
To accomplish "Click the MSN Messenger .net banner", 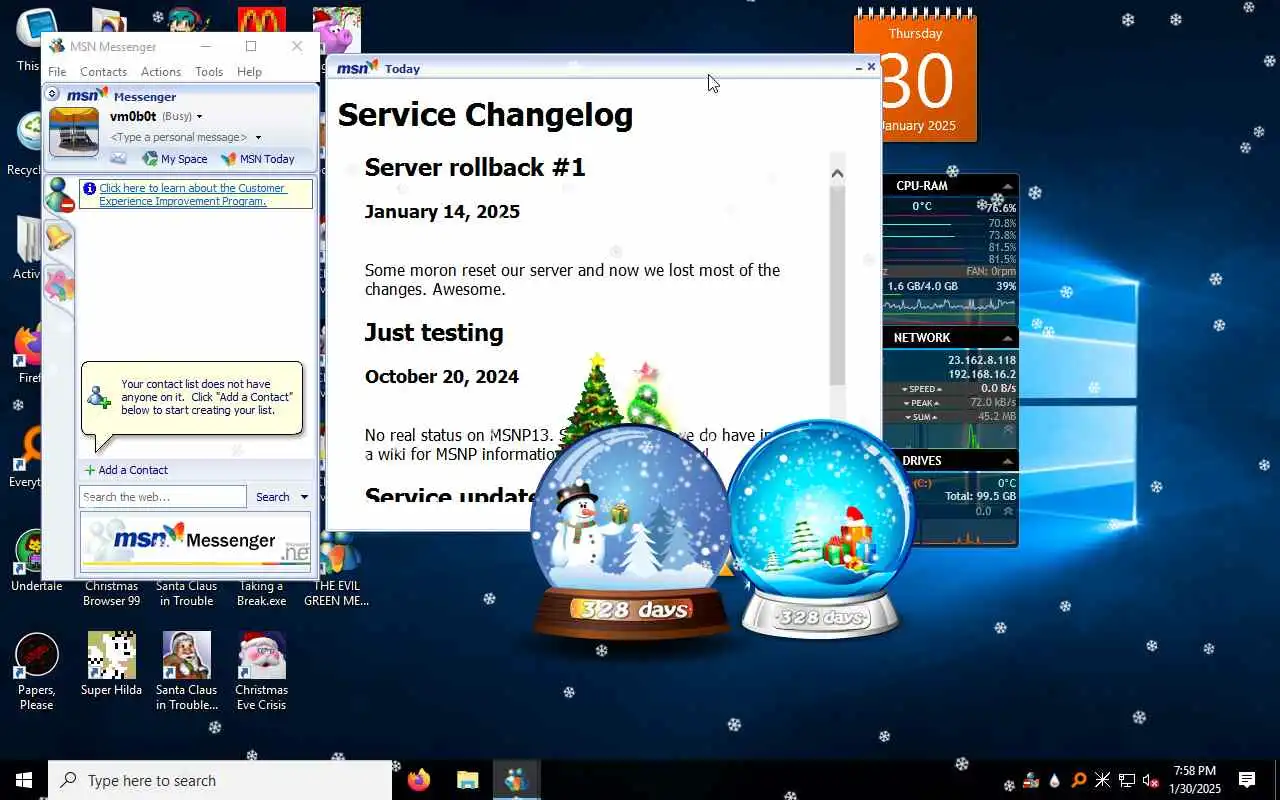I will (195, 541).
